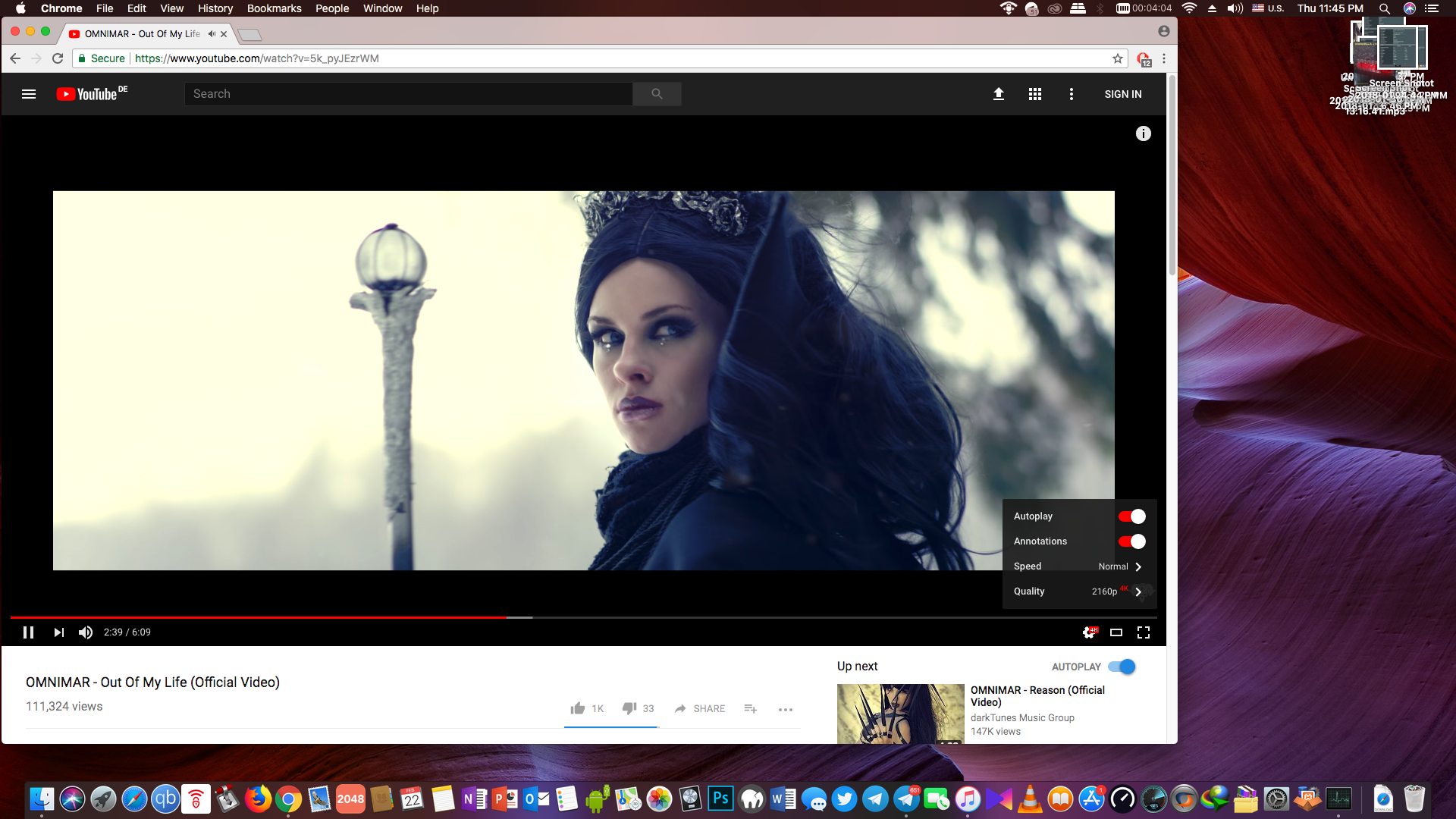Dislike the video with thumbs down
The height and width of the screenshot is (819, 1456).
click(x=629, y=708)
